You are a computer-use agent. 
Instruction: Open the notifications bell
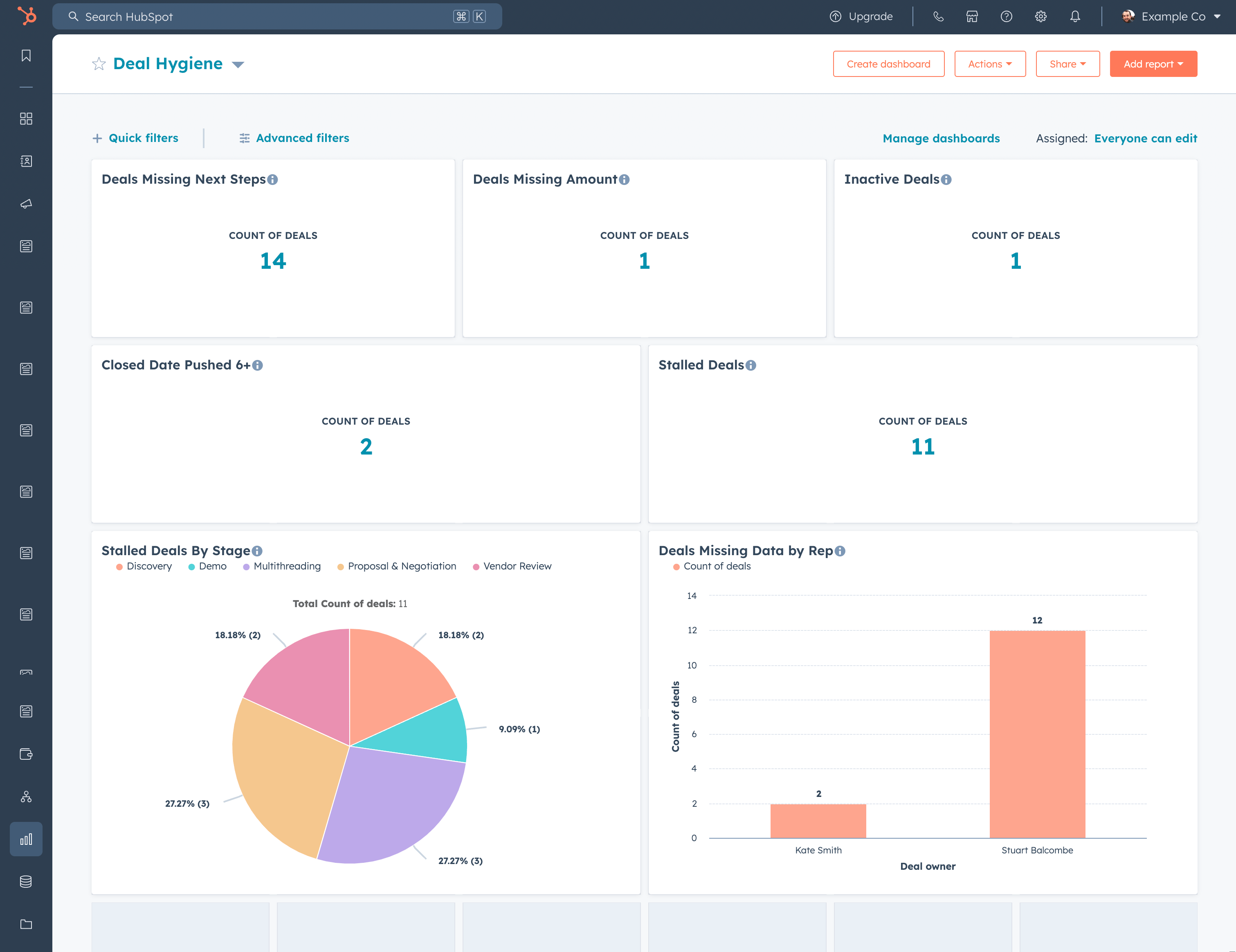[x=1075, y=16]
